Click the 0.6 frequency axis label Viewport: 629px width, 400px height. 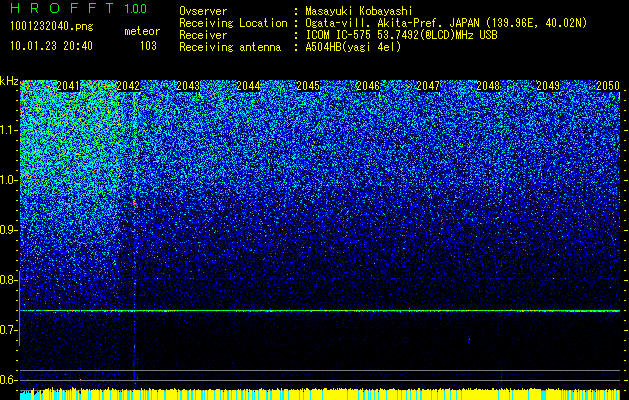point(8,380)
